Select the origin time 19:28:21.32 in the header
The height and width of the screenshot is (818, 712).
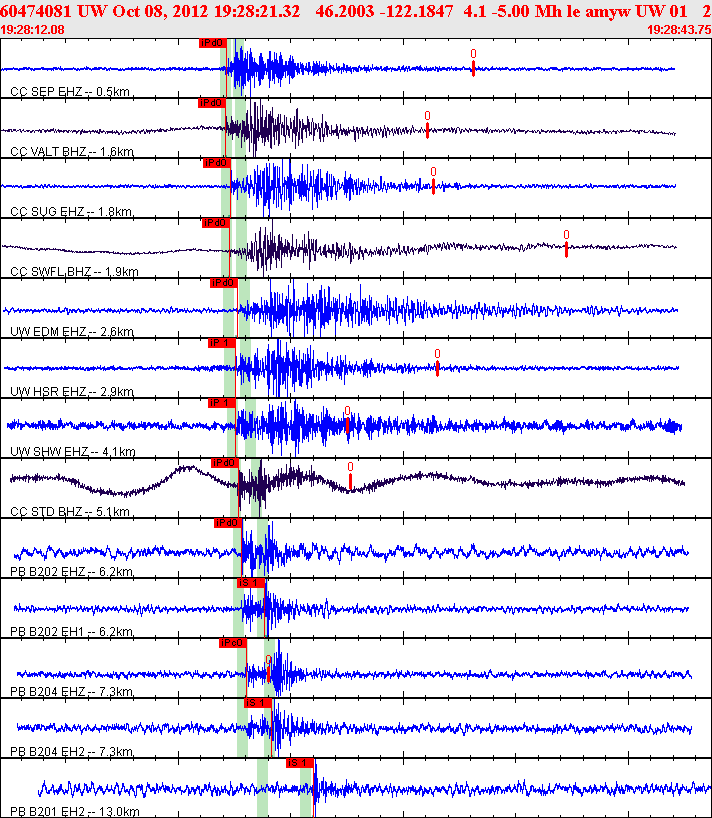257,11
